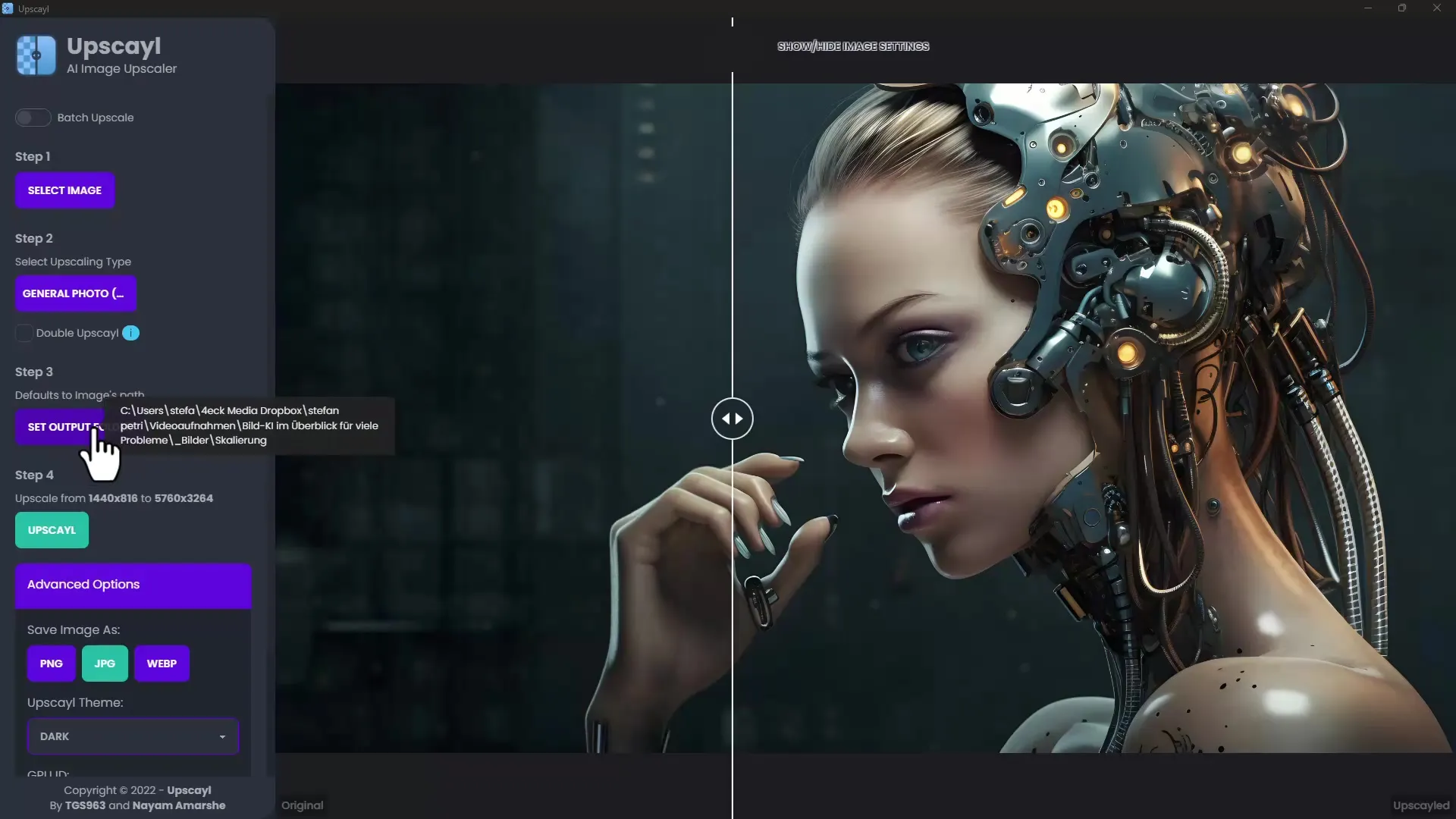The image size is (1456, 819).
Task: Click the upscale resolution info text
Action: pos(114,498)
